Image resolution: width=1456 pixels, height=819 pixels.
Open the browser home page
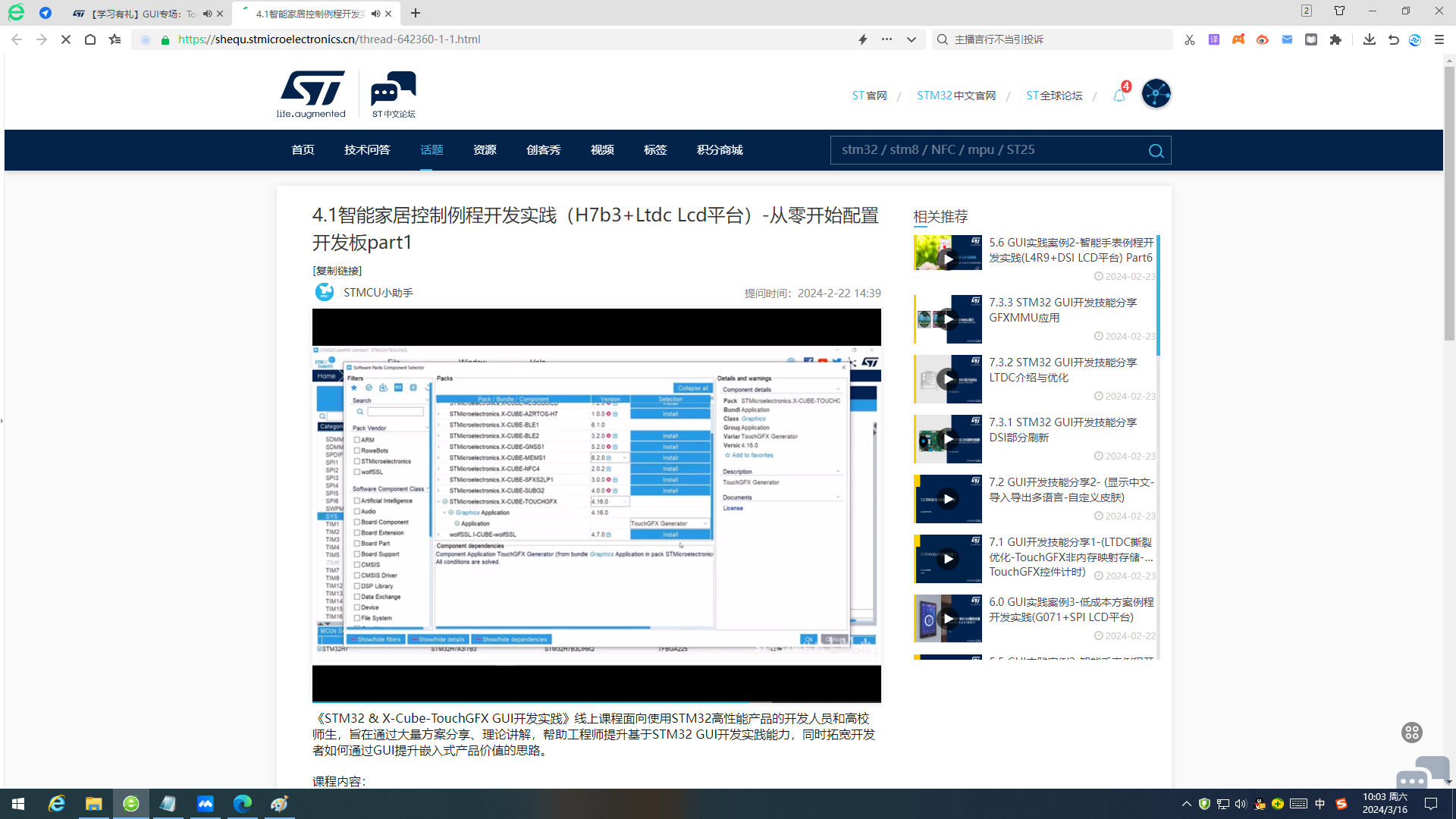[x=90, y=39]
